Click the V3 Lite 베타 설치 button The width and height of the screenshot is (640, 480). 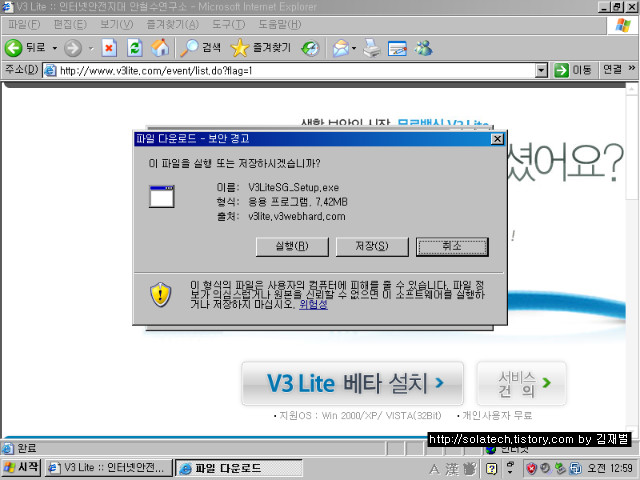click(352, 383)
